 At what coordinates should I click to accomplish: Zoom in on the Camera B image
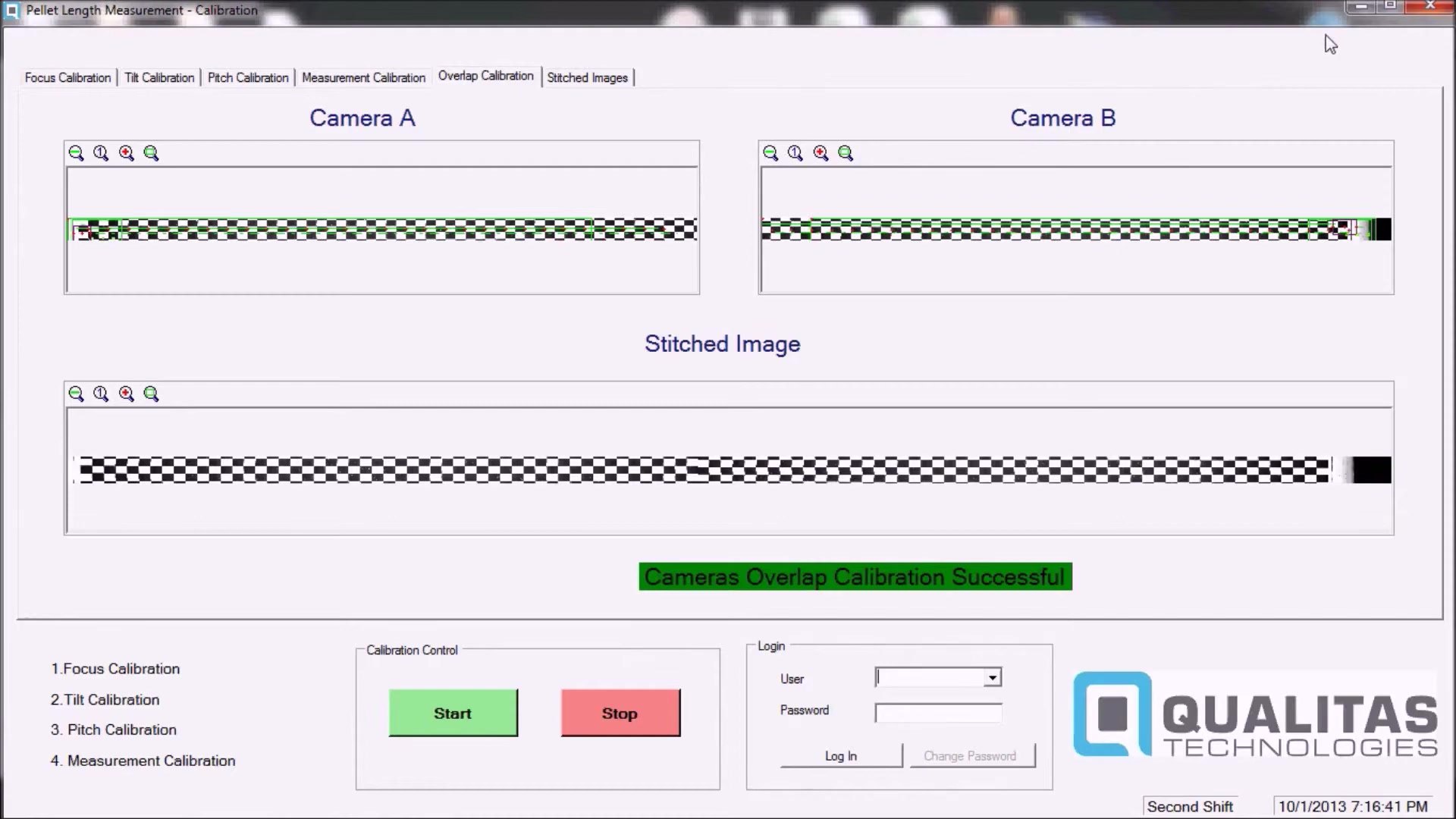coord(821,153)
